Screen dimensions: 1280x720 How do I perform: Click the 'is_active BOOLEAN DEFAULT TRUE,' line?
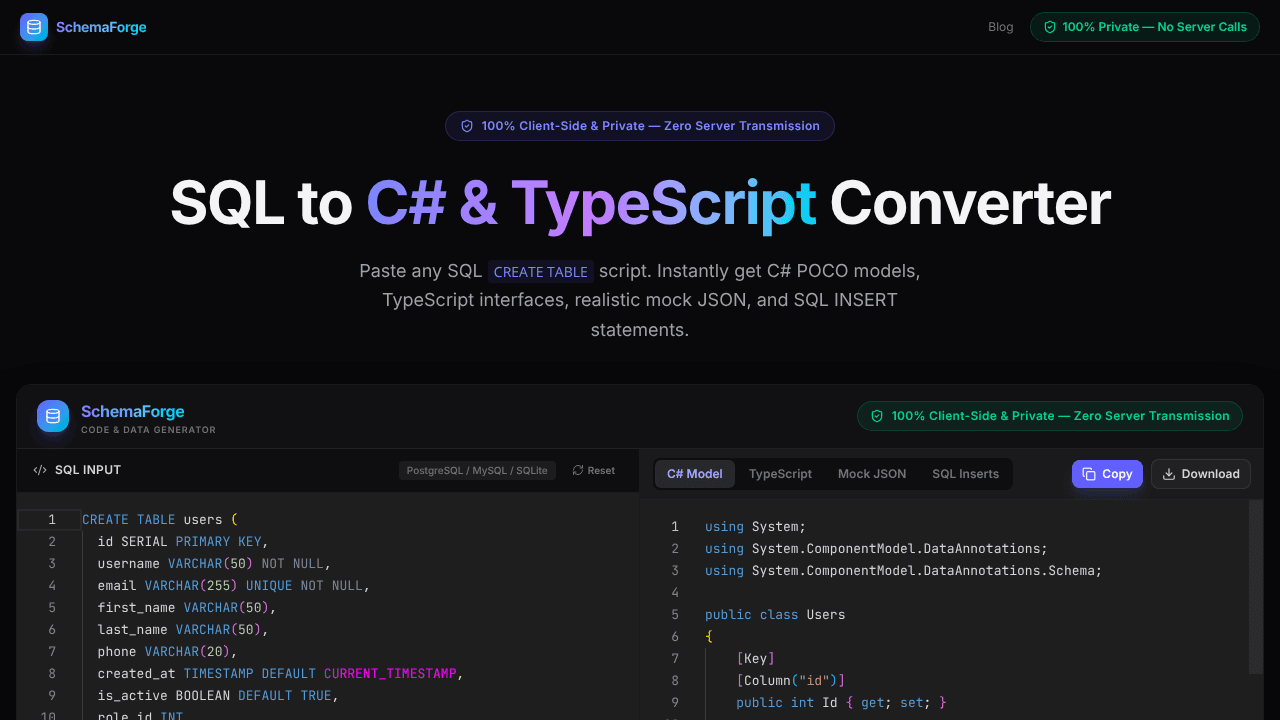218,696
